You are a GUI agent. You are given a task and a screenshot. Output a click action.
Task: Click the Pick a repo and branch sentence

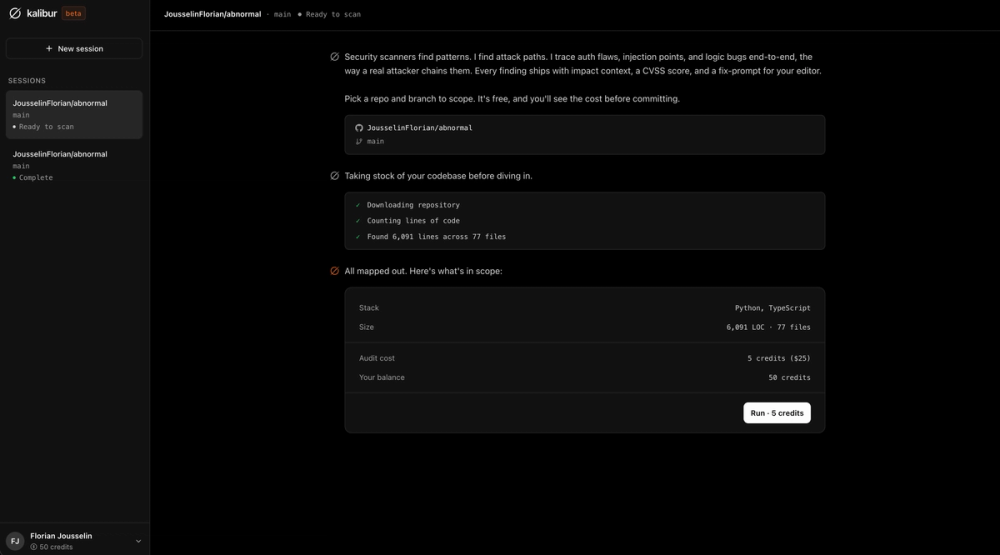(x=512, y=99)
